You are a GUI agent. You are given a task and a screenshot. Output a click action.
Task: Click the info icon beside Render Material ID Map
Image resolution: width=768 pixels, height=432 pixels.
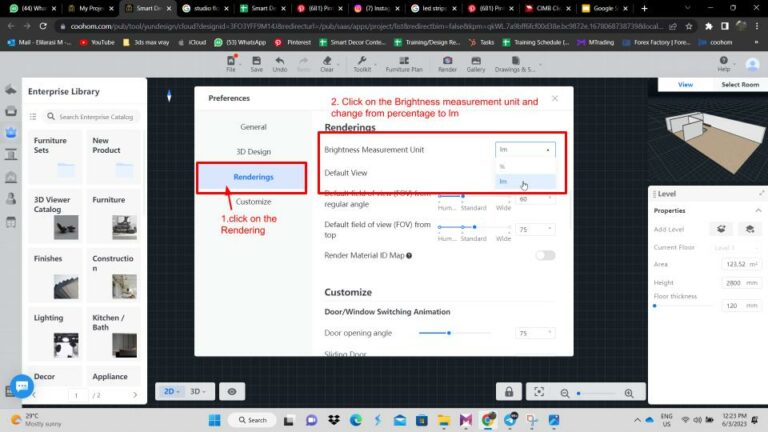[x=409, y=255]
